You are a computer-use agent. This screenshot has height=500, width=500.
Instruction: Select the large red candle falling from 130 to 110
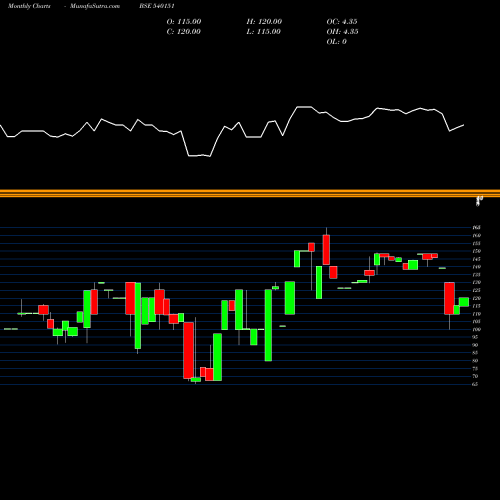pyautogui.click(x=449, y=298)
